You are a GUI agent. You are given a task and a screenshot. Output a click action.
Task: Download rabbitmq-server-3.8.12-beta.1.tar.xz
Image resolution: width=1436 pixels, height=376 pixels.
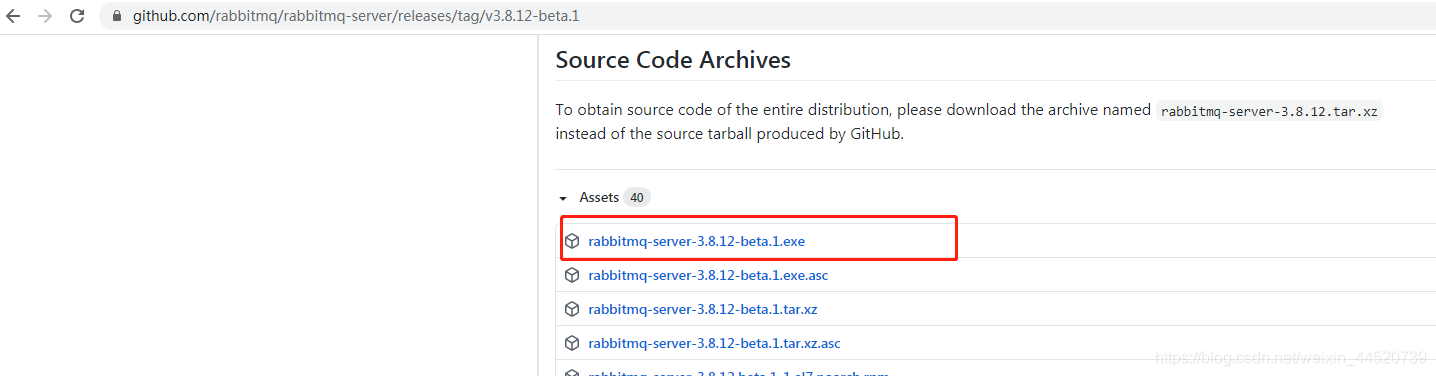[x=703, y=309]
